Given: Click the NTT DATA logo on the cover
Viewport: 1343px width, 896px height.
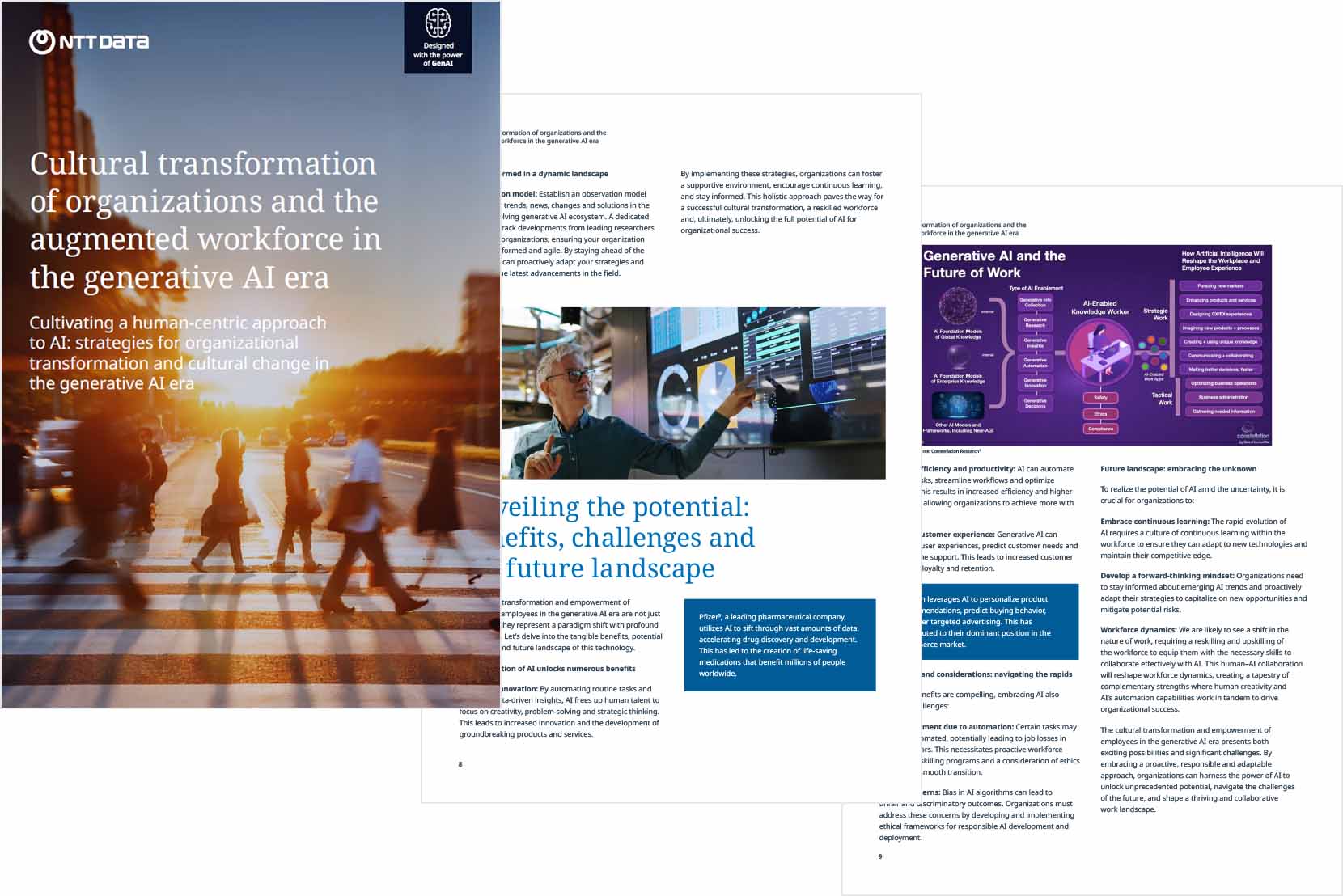Looking at the screenshot, I should (x=89, y=41).
